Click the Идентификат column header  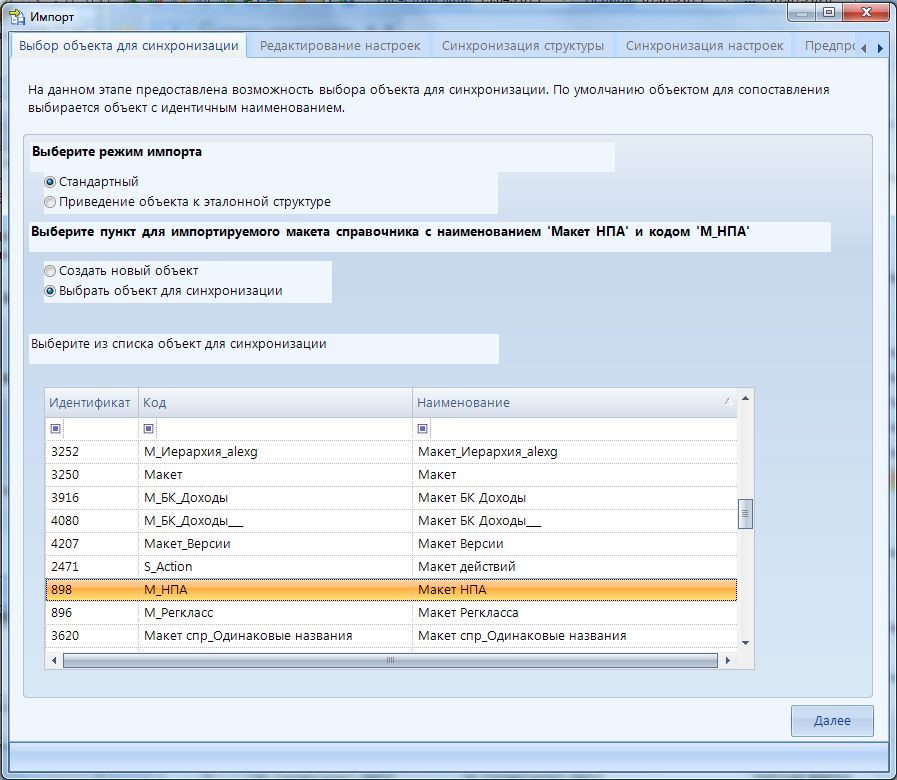[91, 402]
